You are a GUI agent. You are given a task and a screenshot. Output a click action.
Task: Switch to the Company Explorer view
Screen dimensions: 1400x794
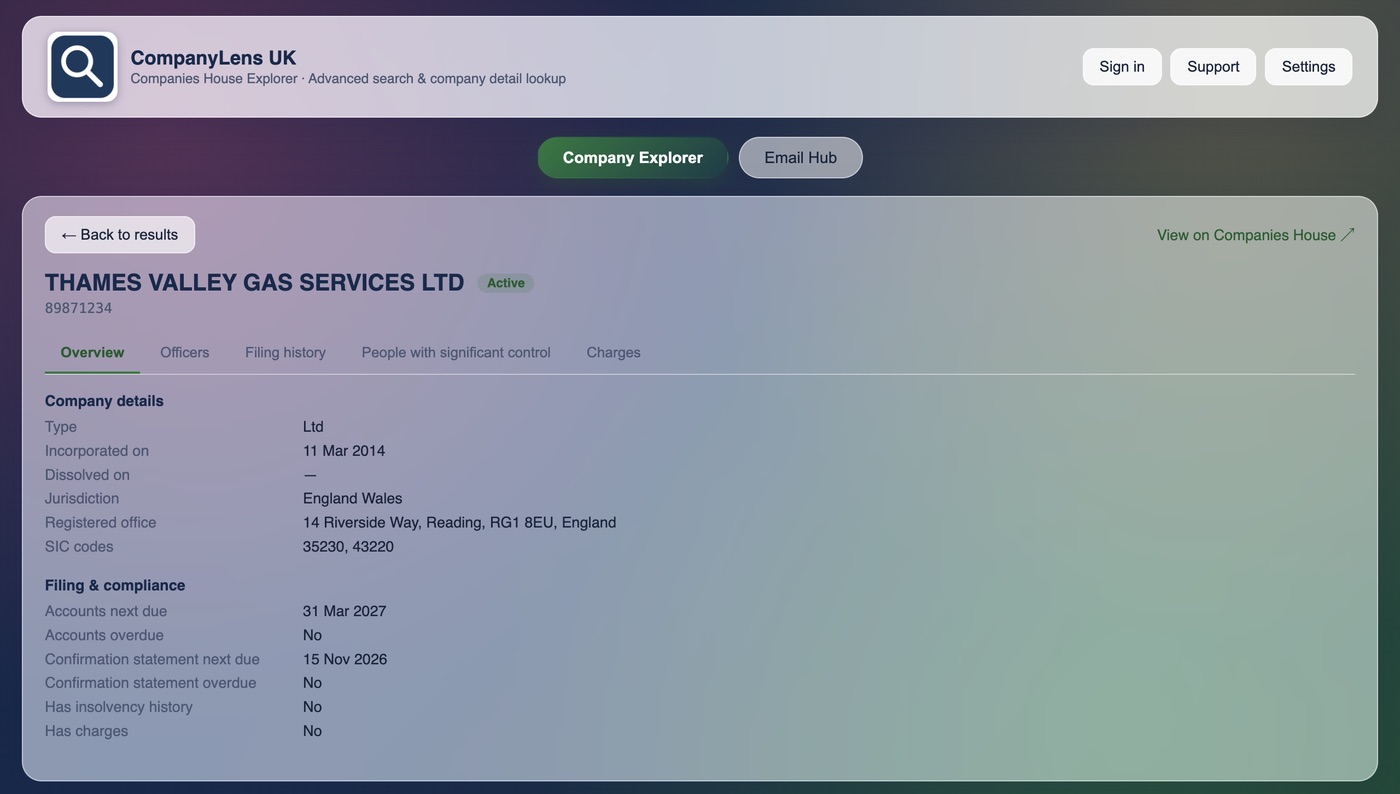pos(633,158)
